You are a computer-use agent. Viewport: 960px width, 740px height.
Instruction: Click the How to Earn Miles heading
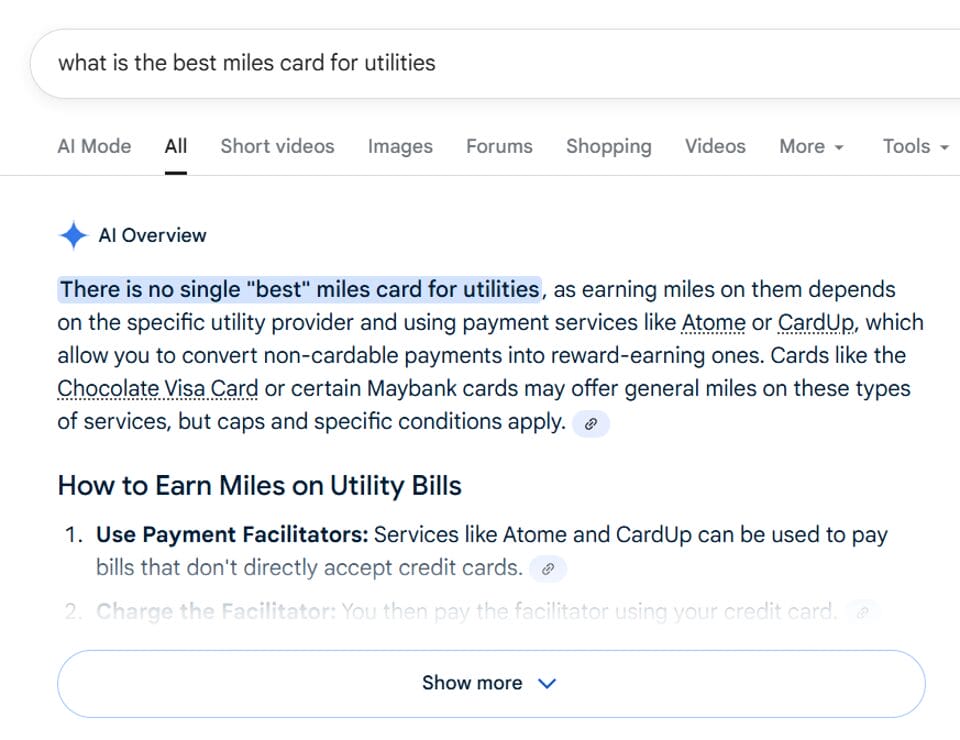coord(260,487)
